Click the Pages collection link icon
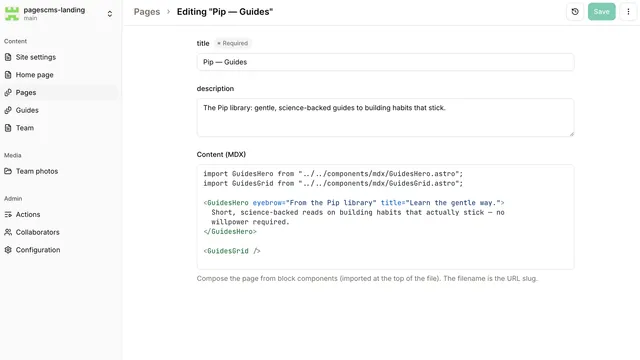Screen dimensions: 640x360 pyautogui.click(x=8, y=93)
